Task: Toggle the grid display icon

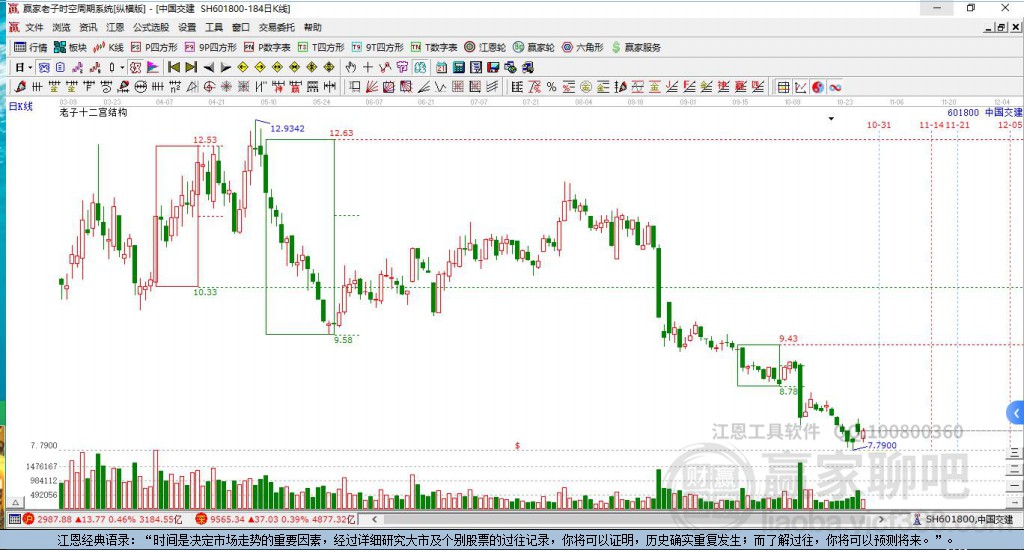Action: tap(783, 87)
